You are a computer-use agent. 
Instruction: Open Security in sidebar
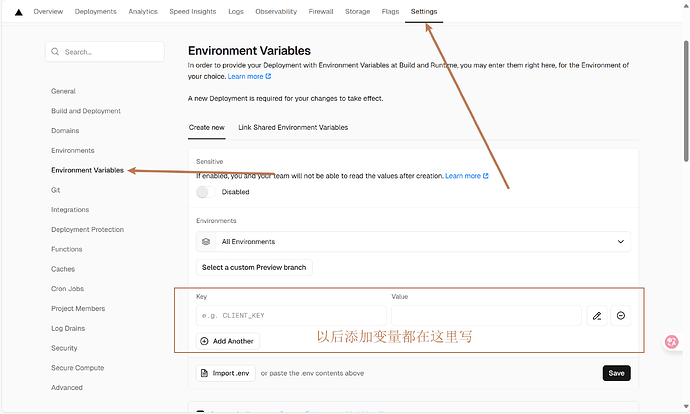click(64, 348)
